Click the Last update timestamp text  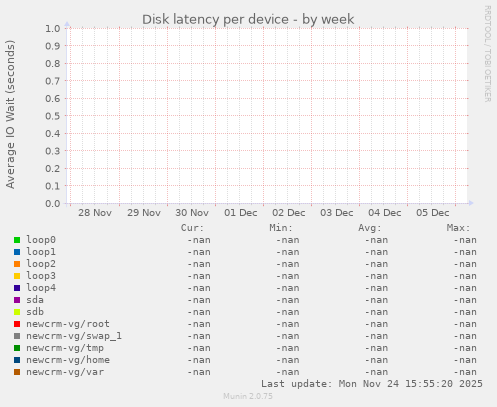point(372,384)
